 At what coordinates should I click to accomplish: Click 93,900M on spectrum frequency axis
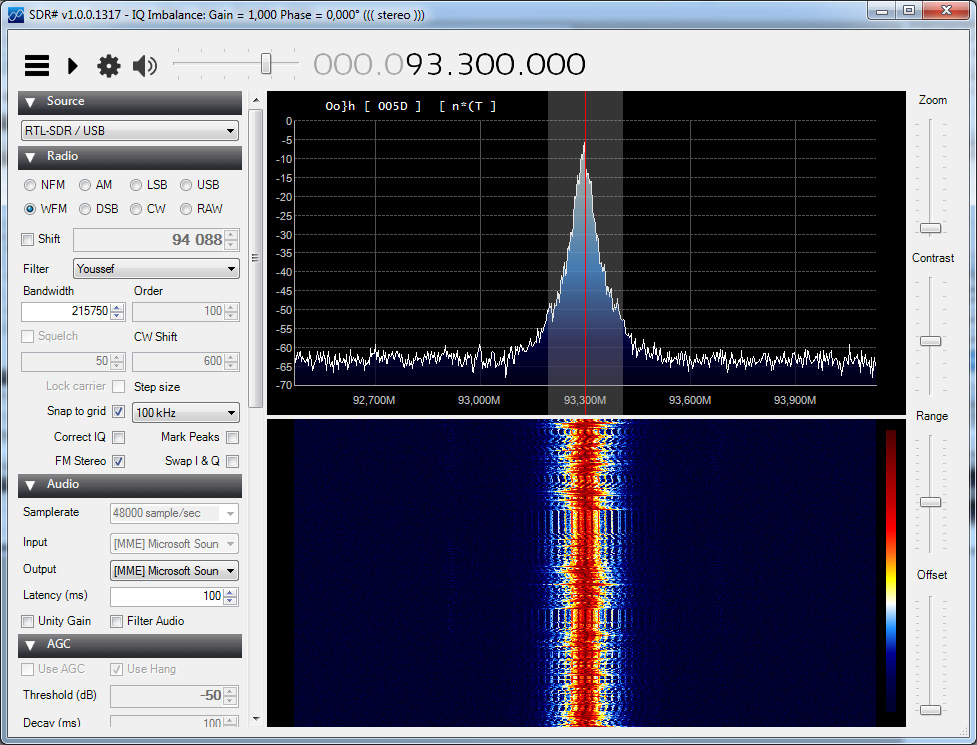click(794, 401)
